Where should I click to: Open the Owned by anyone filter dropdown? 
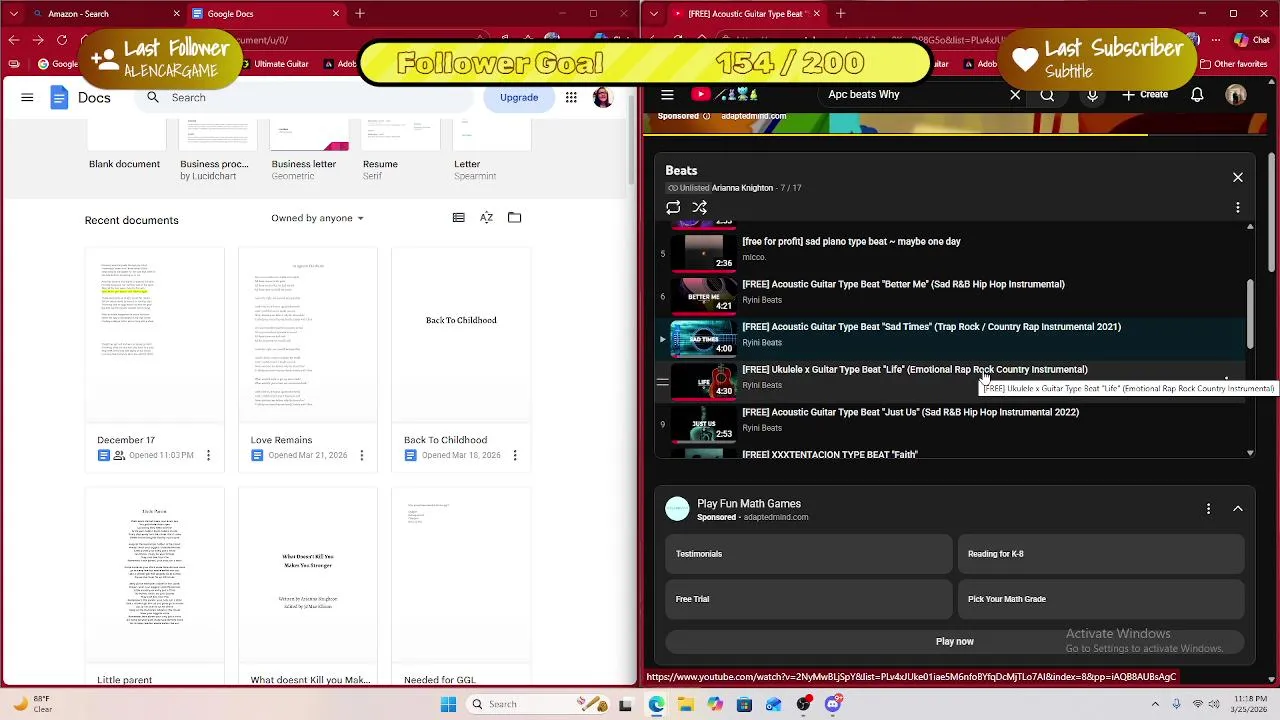[x=317, y=218]
